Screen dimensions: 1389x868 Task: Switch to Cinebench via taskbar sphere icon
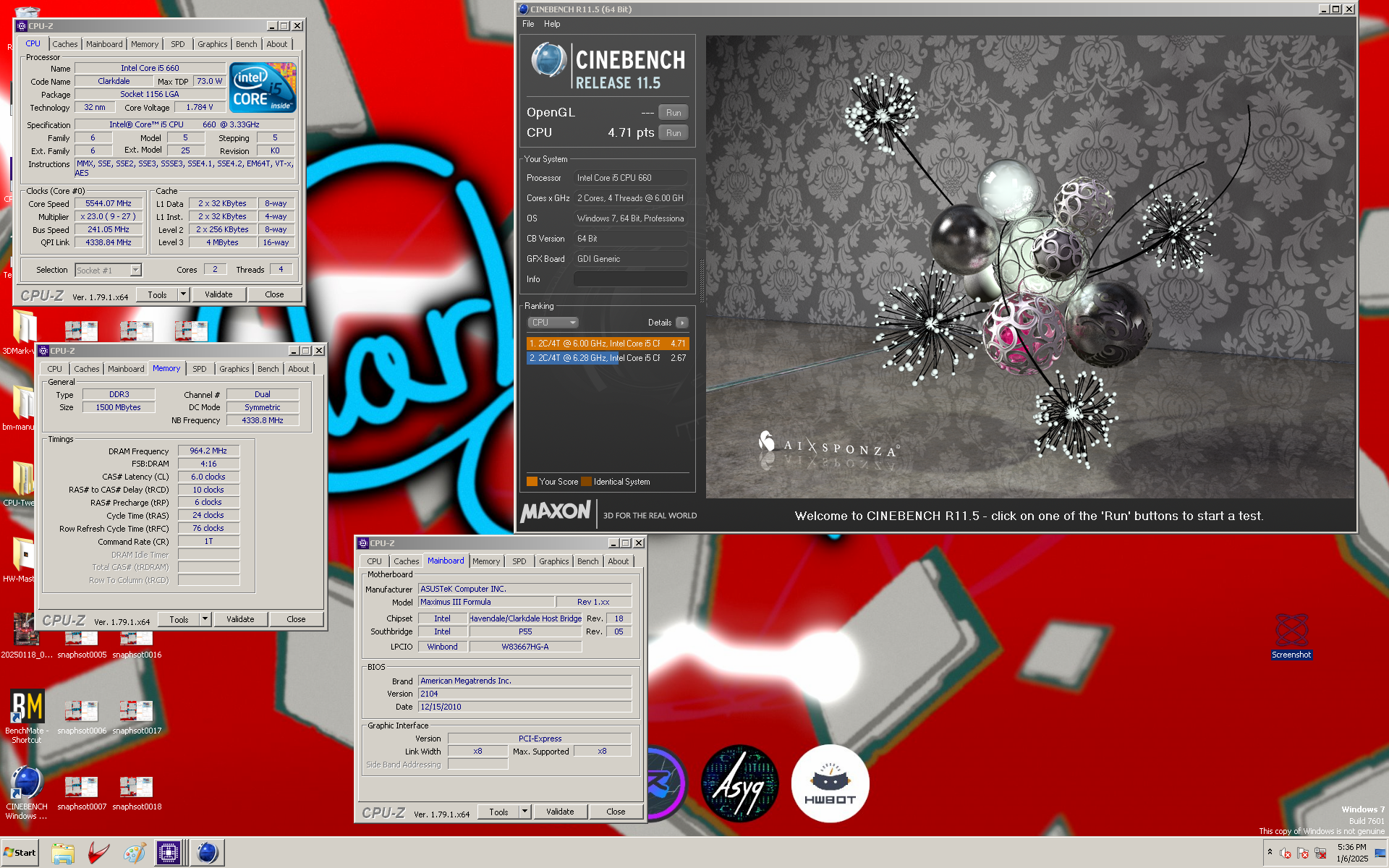tap(208, 853)
